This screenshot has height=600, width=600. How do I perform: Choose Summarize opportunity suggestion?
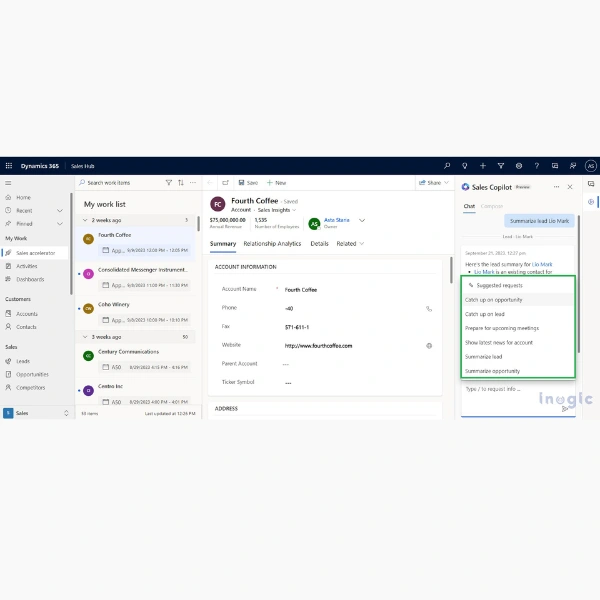click(x=518, y=371)
